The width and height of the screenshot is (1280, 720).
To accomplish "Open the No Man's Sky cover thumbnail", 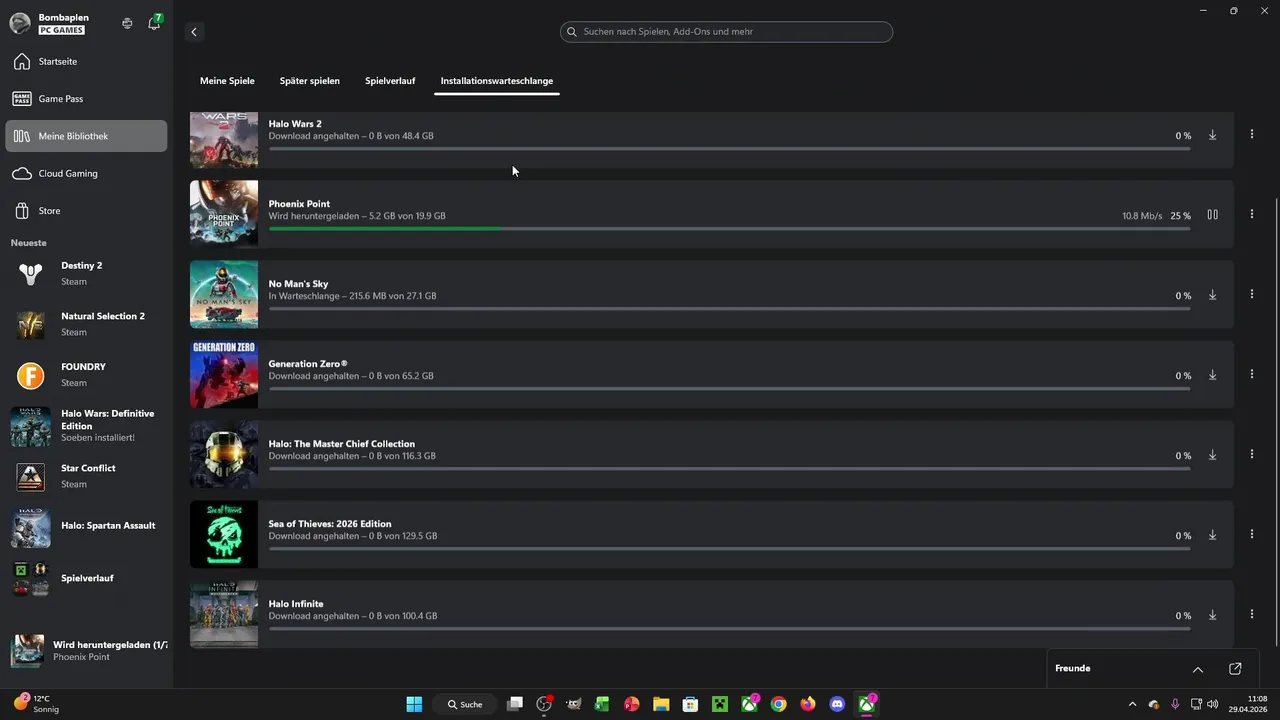I will click(x=224, y=294).
